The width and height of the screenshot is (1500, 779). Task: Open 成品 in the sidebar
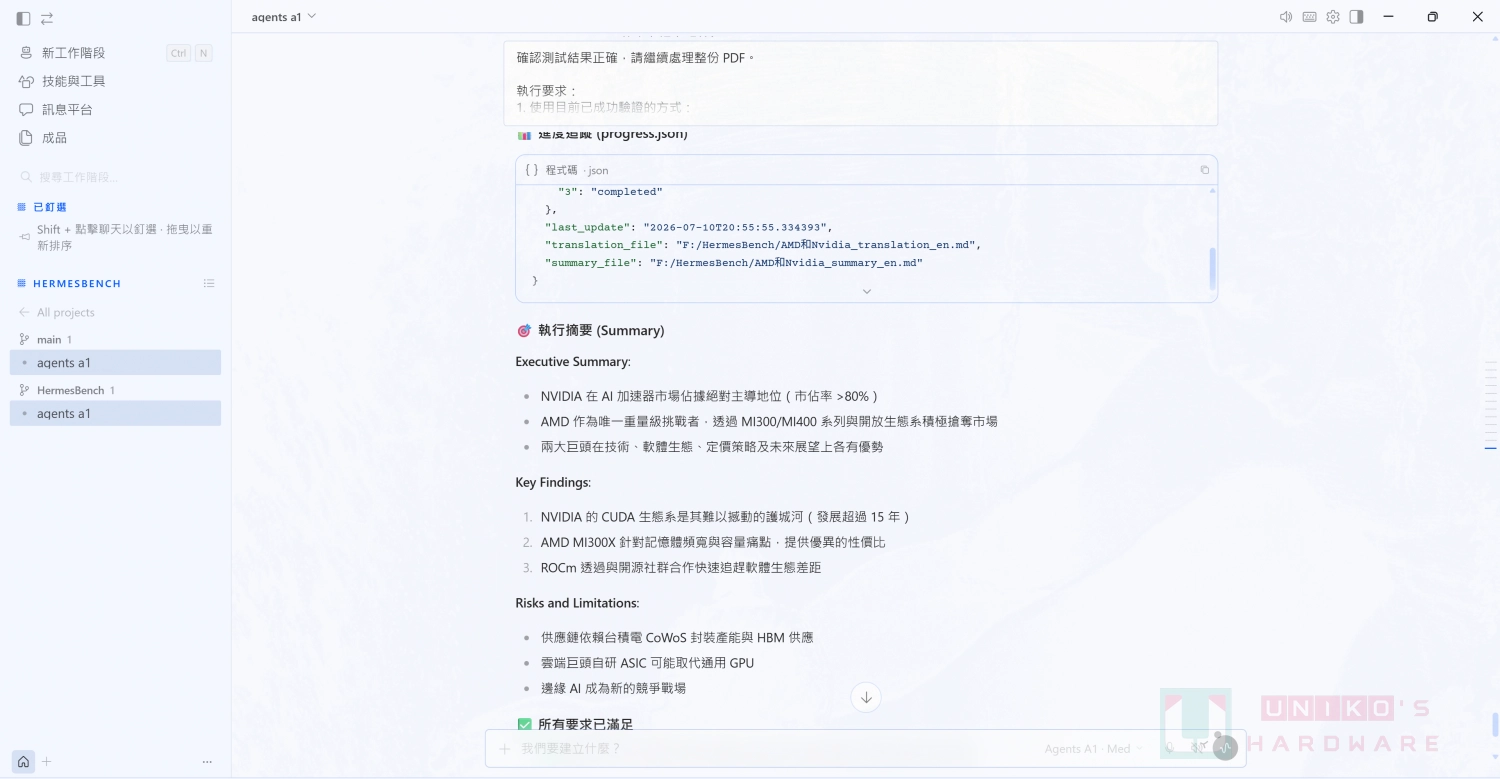click(x=115, y=137)
